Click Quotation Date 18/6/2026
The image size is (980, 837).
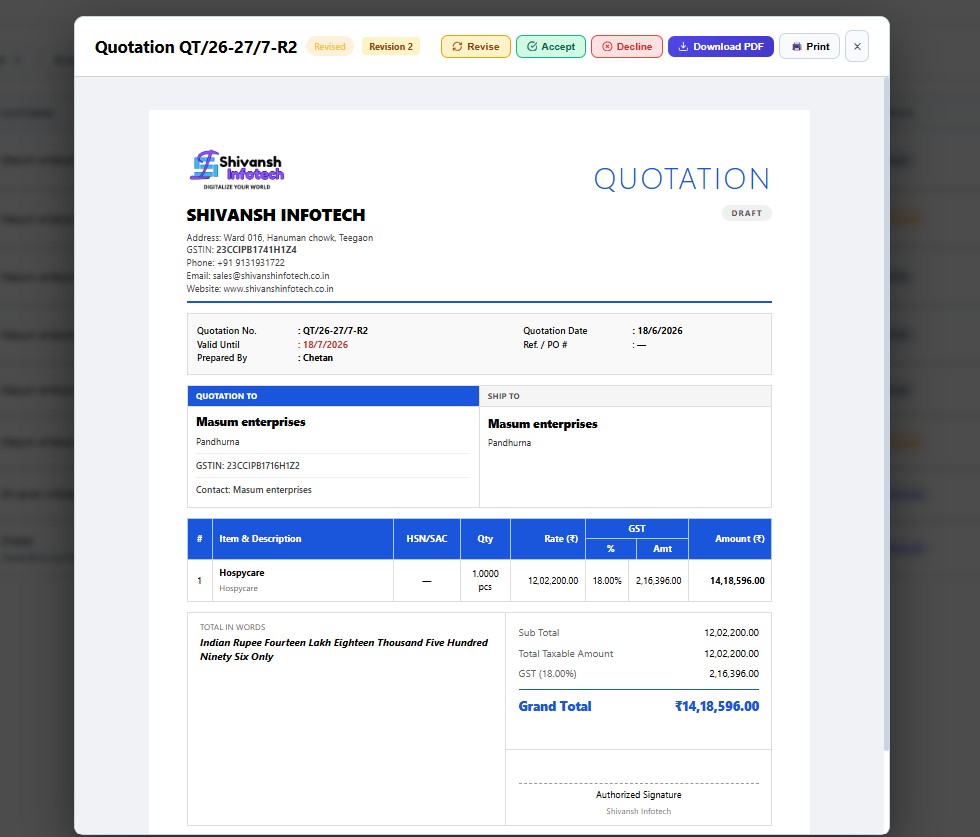tap(659, 331)
